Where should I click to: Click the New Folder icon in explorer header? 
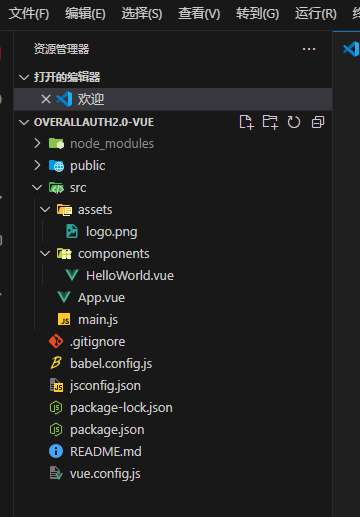[270, 122]
